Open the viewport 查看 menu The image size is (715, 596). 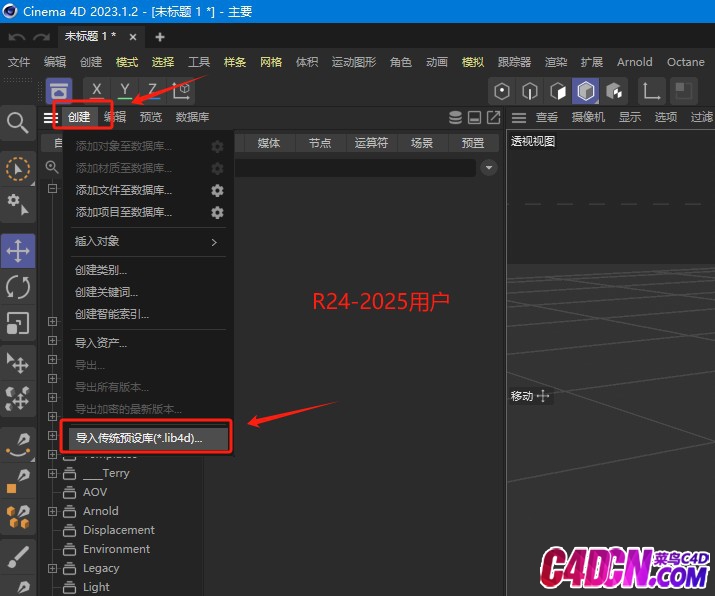547,117
